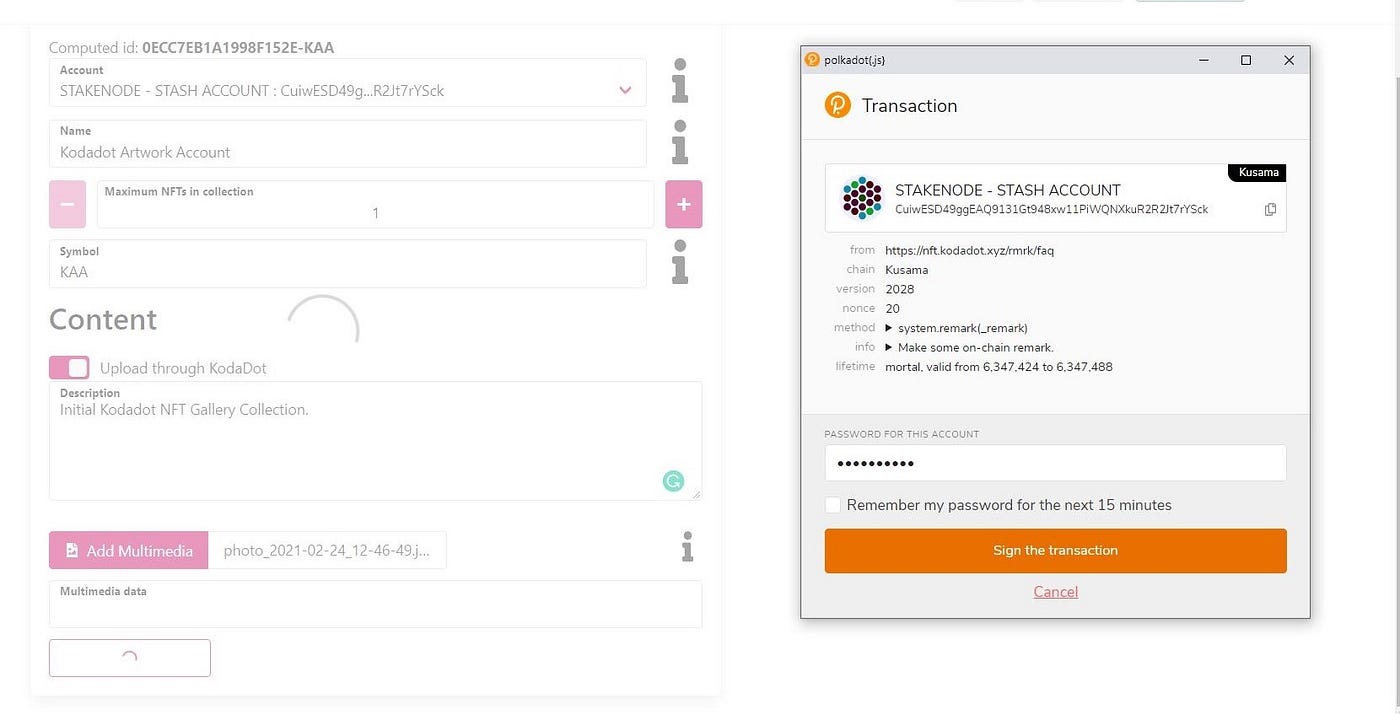
Task: Copy the STAKENODE stash account address
Action: (1270, 209)
